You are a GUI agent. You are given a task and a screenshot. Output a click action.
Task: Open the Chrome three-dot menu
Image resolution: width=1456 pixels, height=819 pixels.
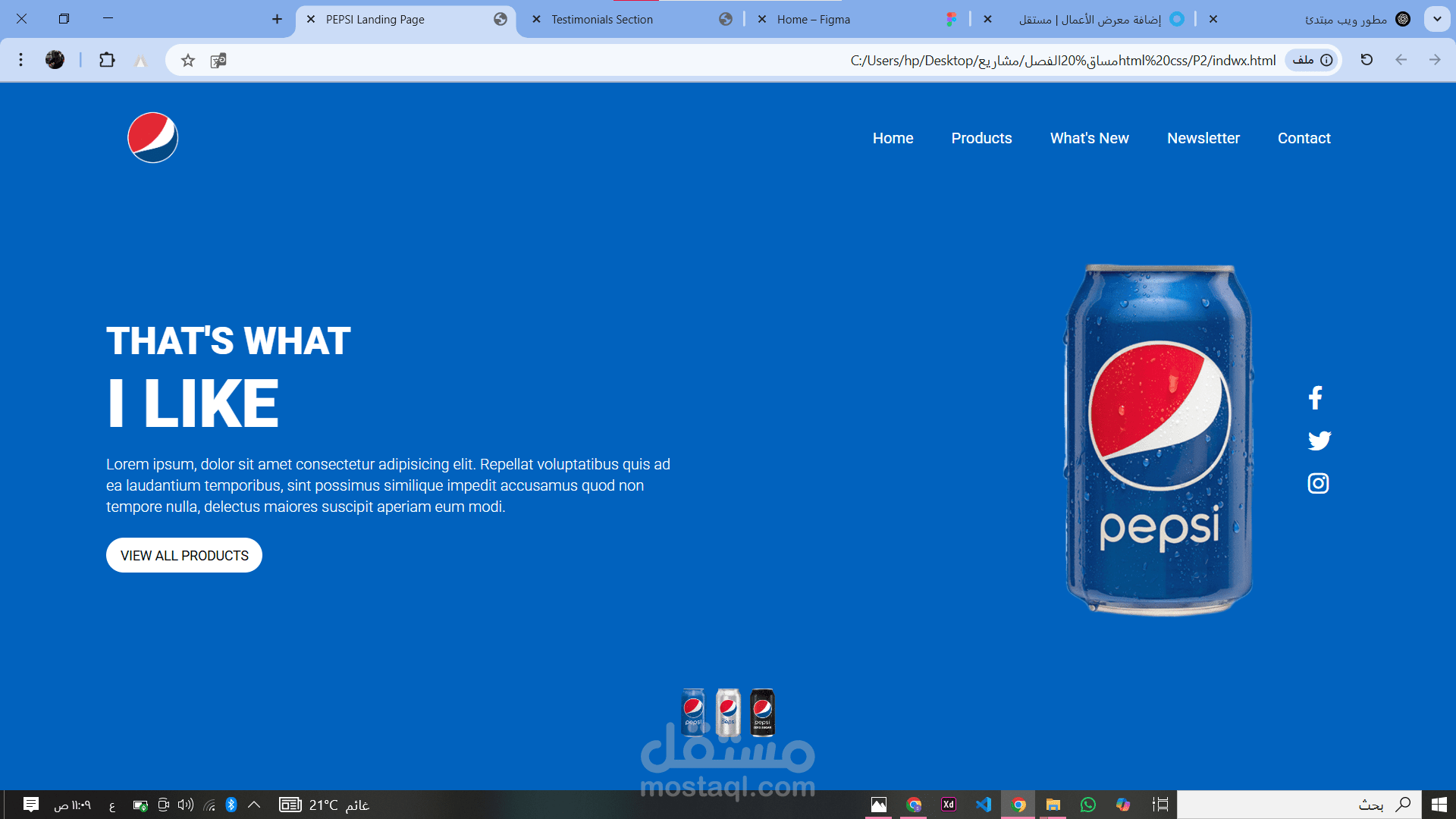point(21,60)
